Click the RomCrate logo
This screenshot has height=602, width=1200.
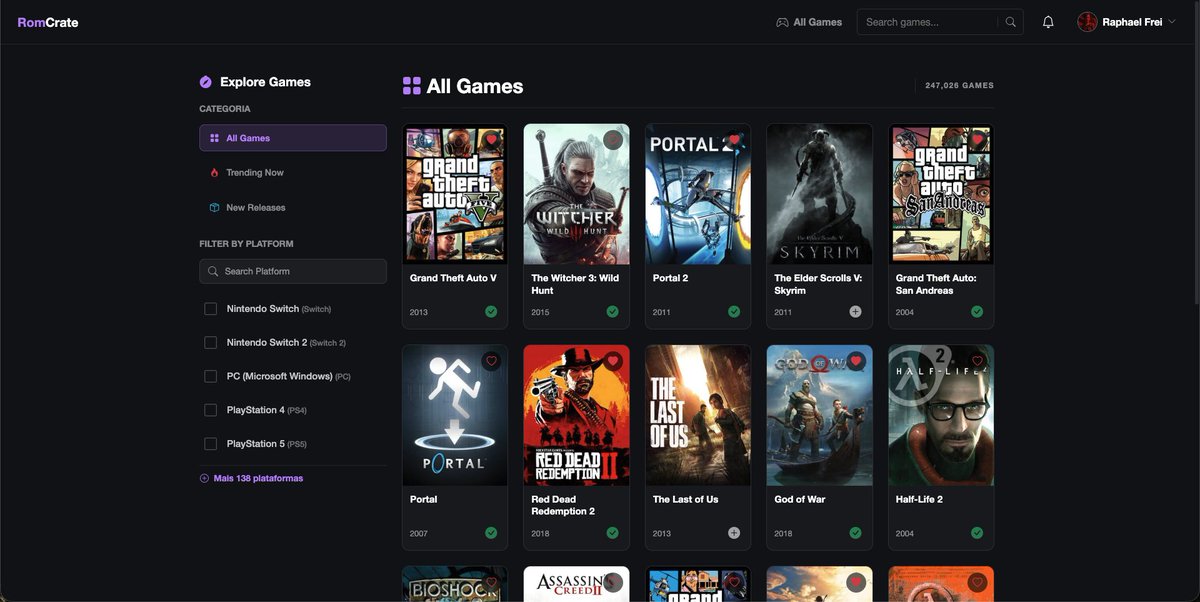48,22
